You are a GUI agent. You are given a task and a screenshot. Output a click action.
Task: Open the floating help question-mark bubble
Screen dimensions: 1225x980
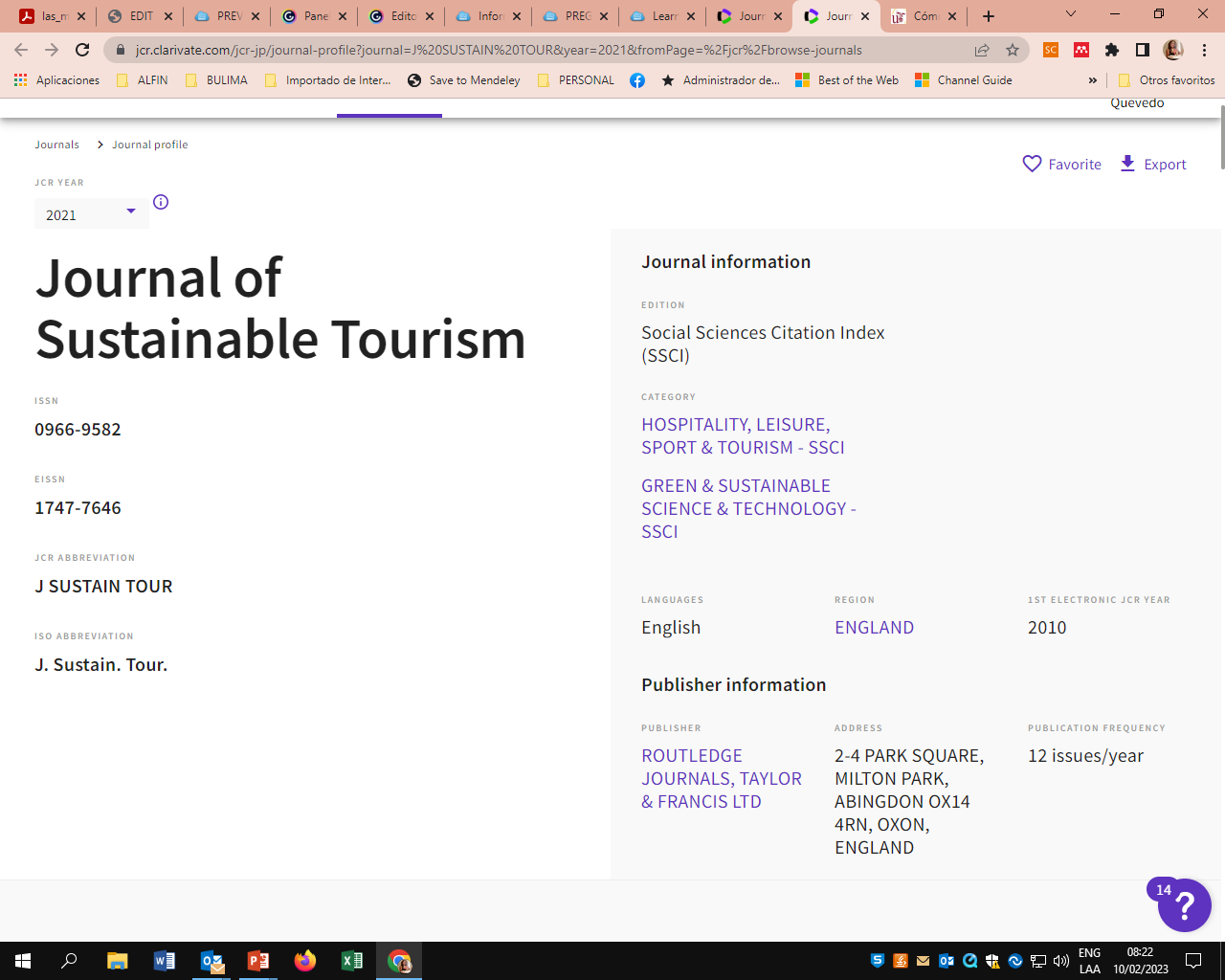[1184, 905]
